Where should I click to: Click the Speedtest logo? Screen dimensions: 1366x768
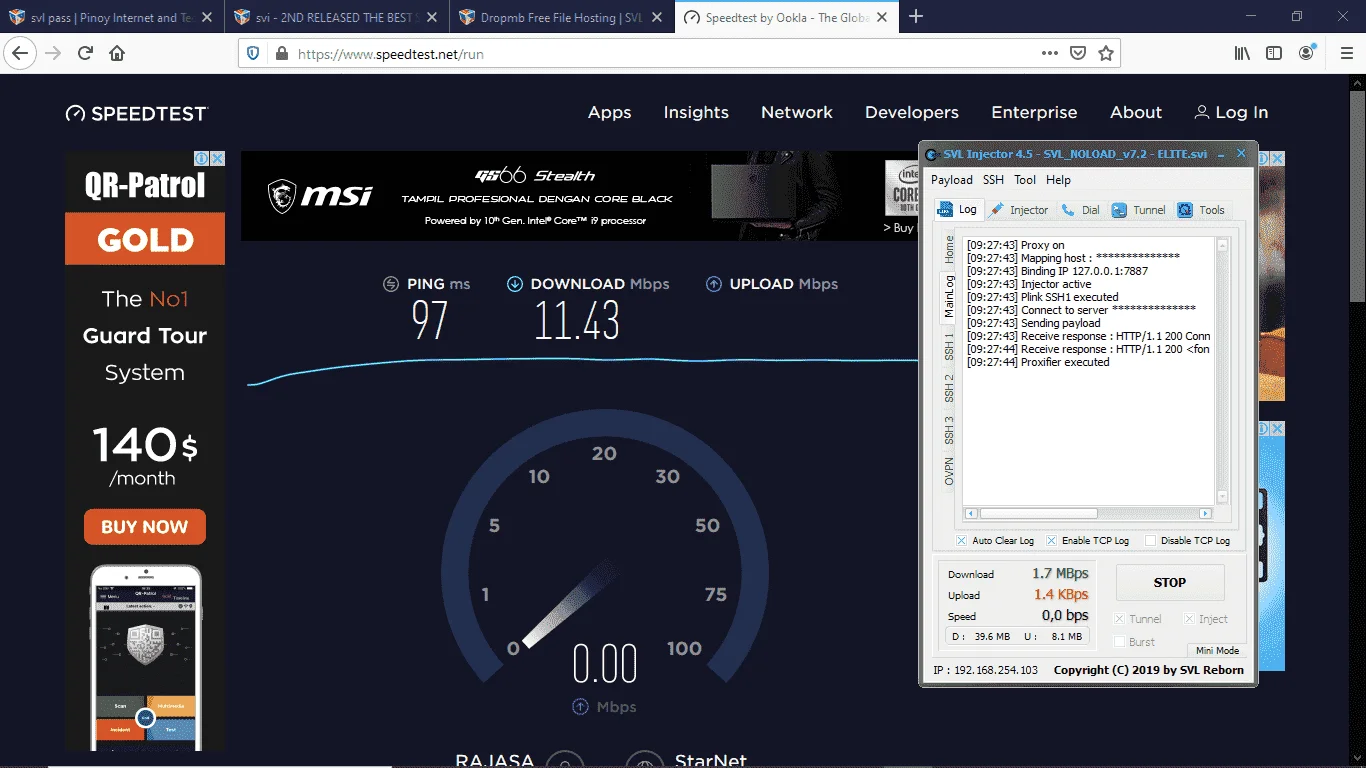click(x=137, y=113)
